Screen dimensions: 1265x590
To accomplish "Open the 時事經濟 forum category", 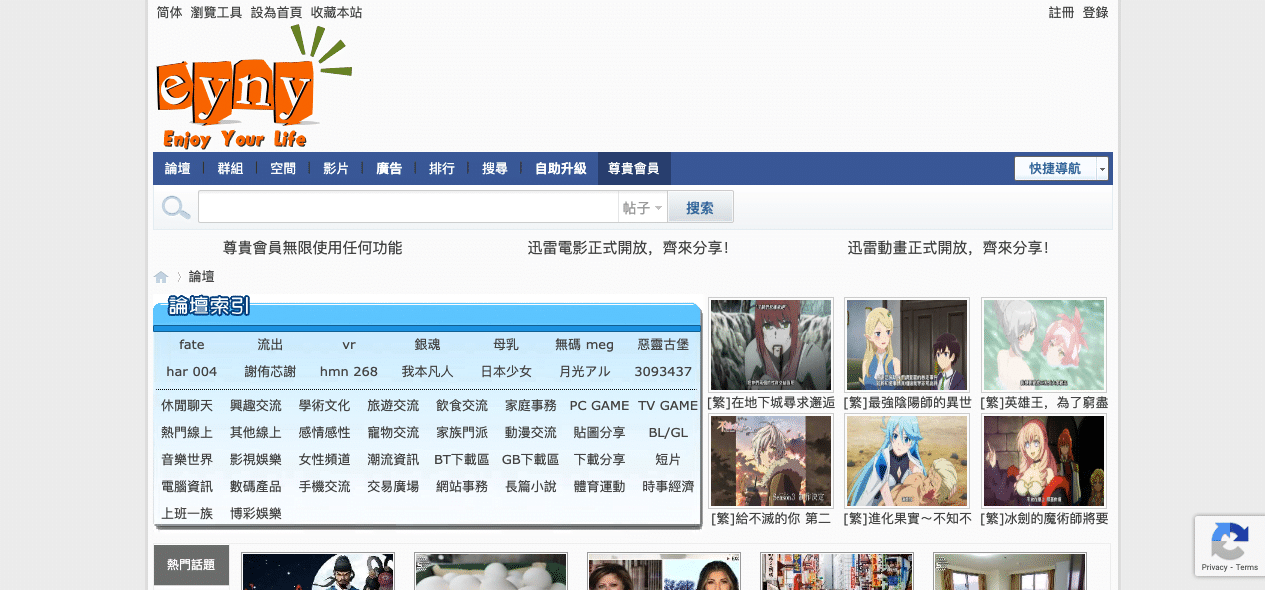I will pyautogui.click(x=668, y=486).
